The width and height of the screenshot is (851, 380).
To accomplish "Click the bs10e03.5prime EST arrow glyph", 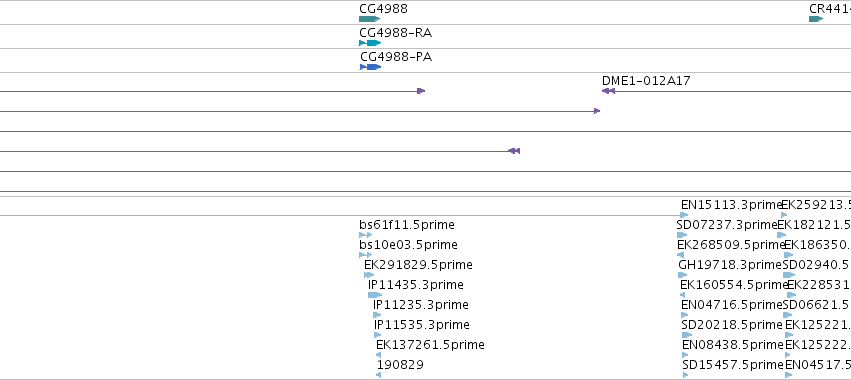I will tap(365, 255).
